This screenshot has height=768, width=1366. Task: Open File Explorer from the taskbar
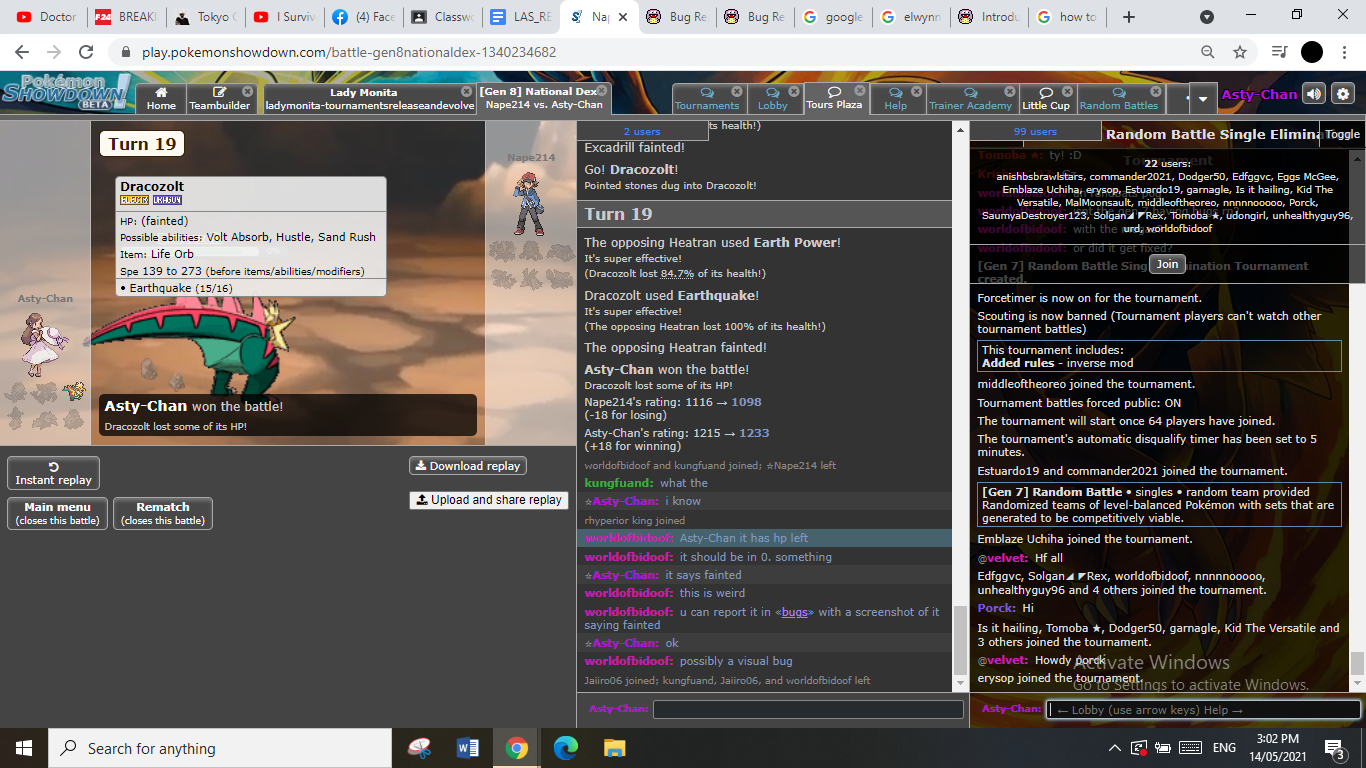coord(615,748)
